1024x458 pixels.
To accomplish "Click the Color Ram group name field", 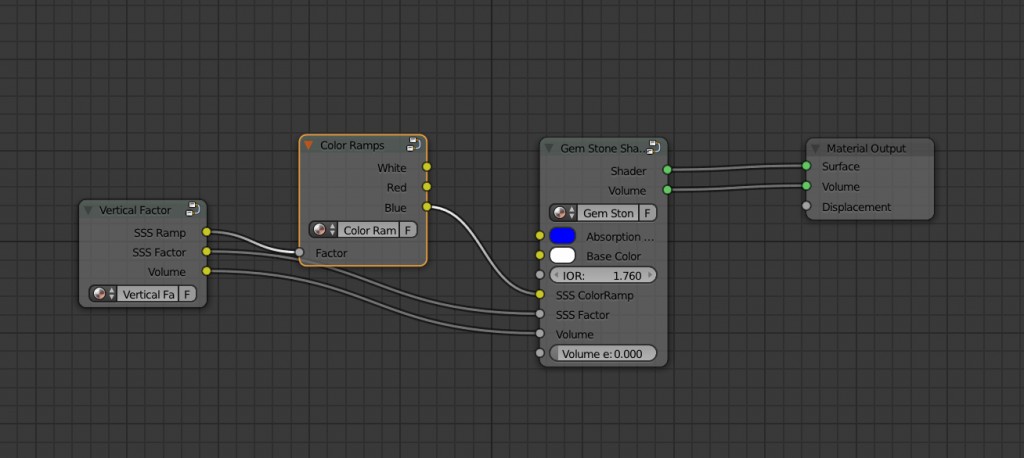I will (x=368, y=230).
